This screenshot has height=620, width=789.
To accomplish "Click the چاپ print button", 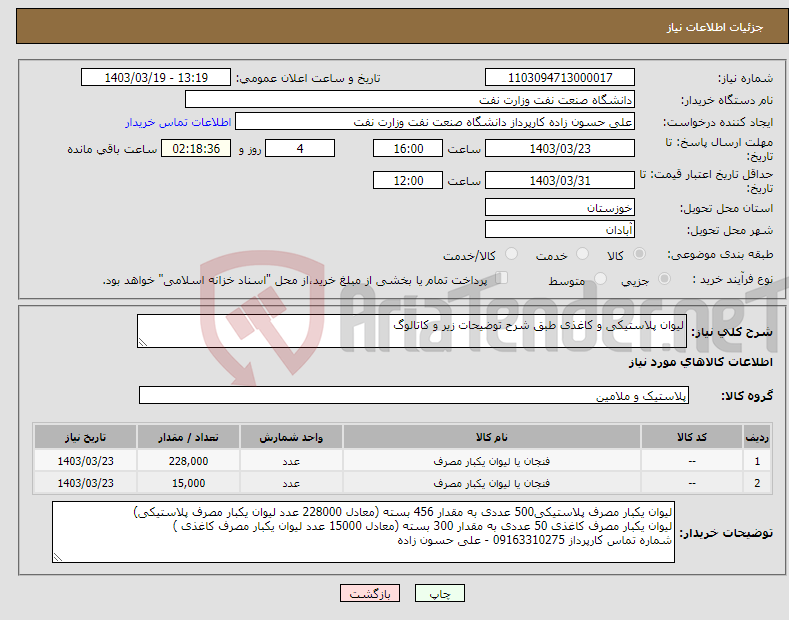I will pos(440,594).
